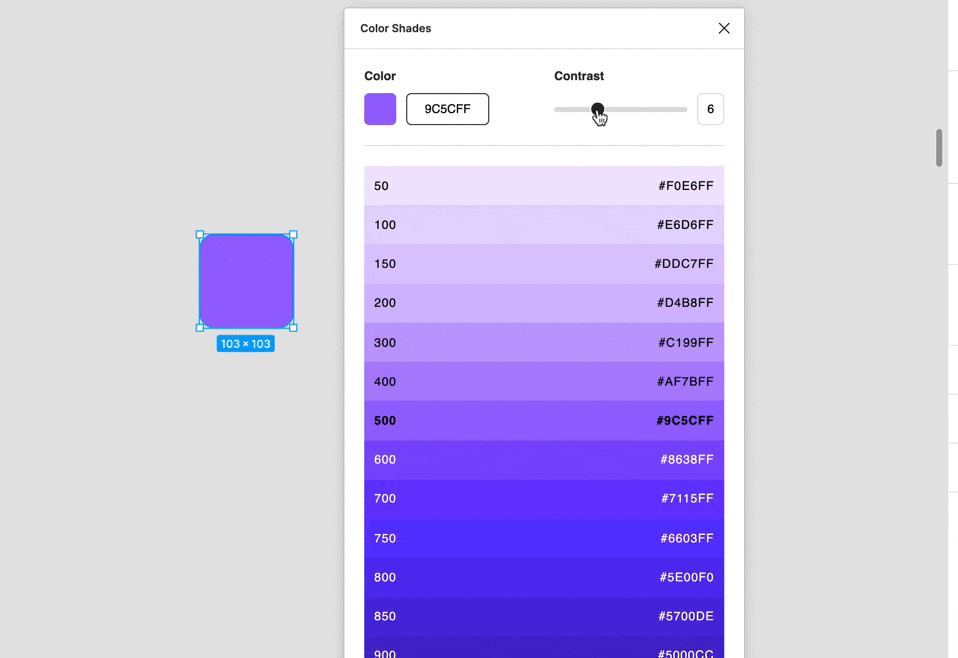Screen dimensions: 958x658
Task: Select the 200 shade row #D4B8FF
Action: click(x=544, y=303)
